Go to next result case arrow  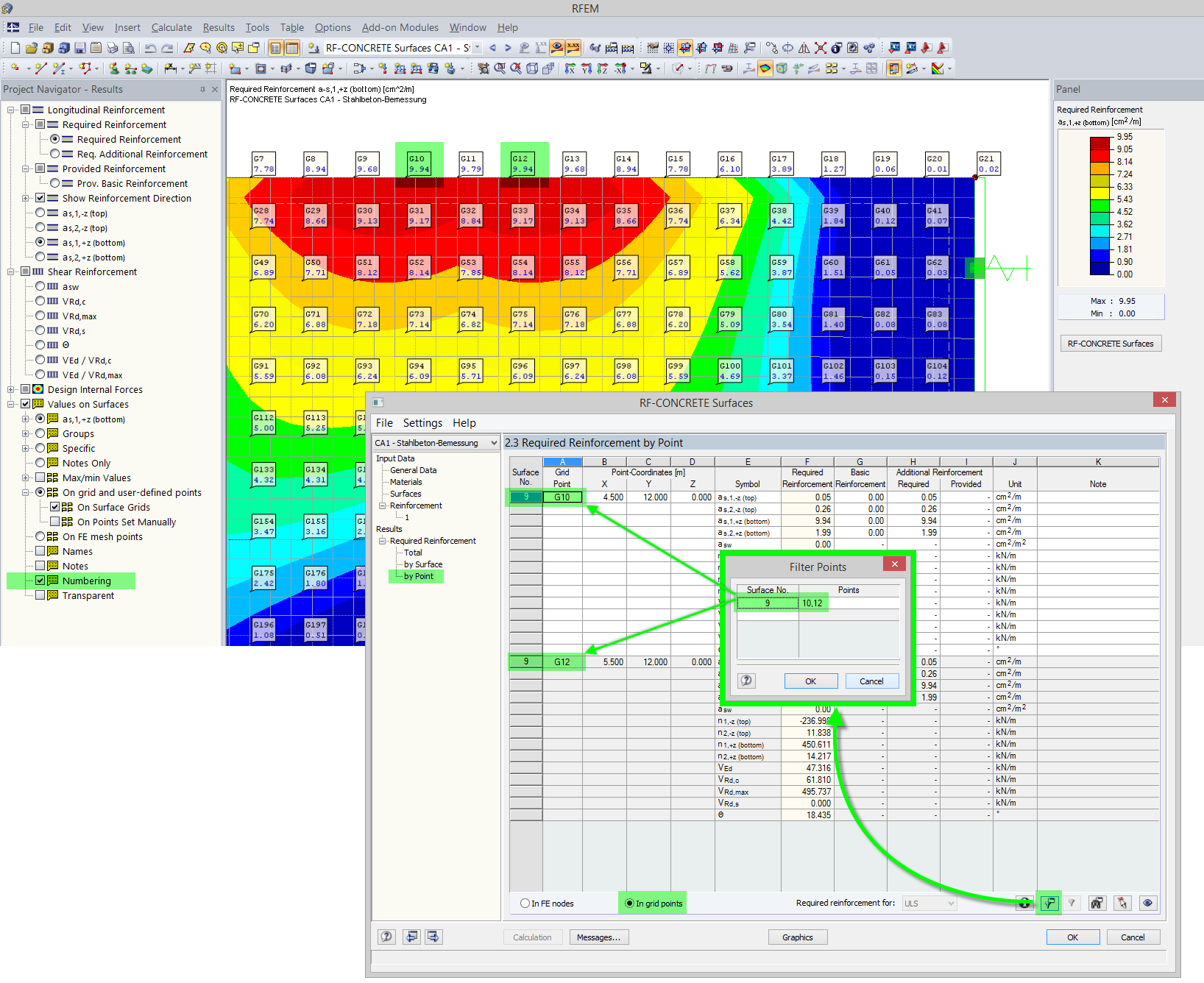508,48
